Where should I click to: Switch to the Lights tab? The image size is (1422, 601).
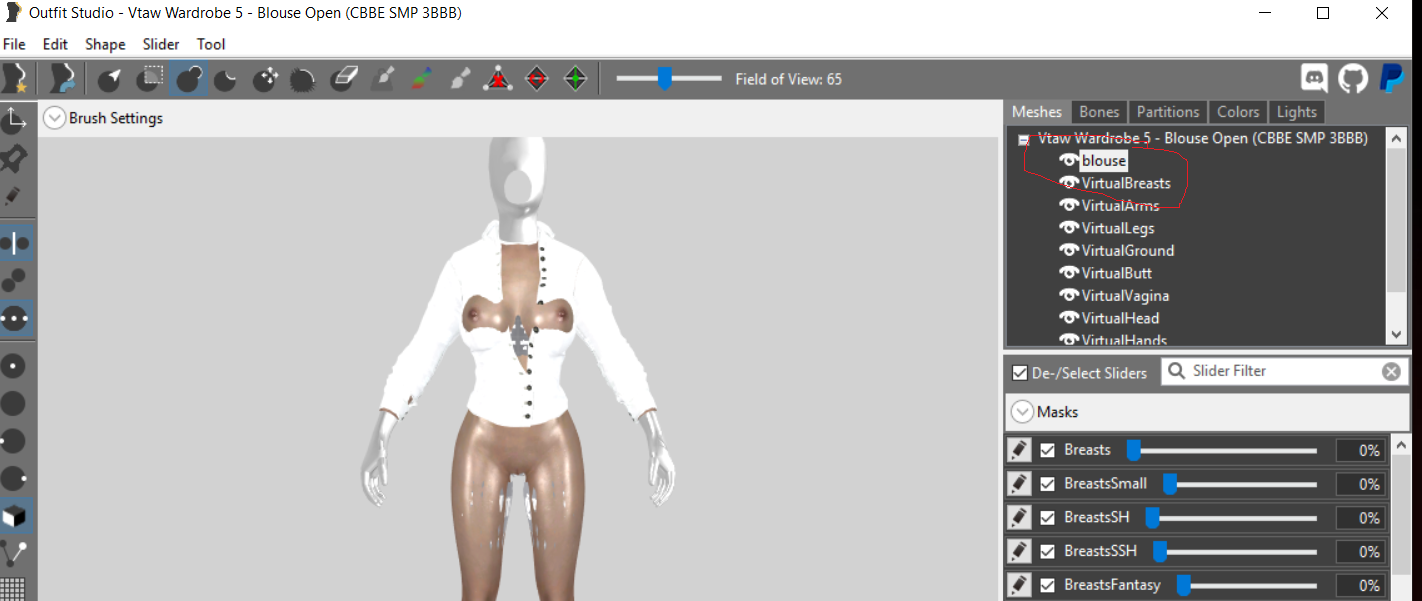pos(1297,112)
